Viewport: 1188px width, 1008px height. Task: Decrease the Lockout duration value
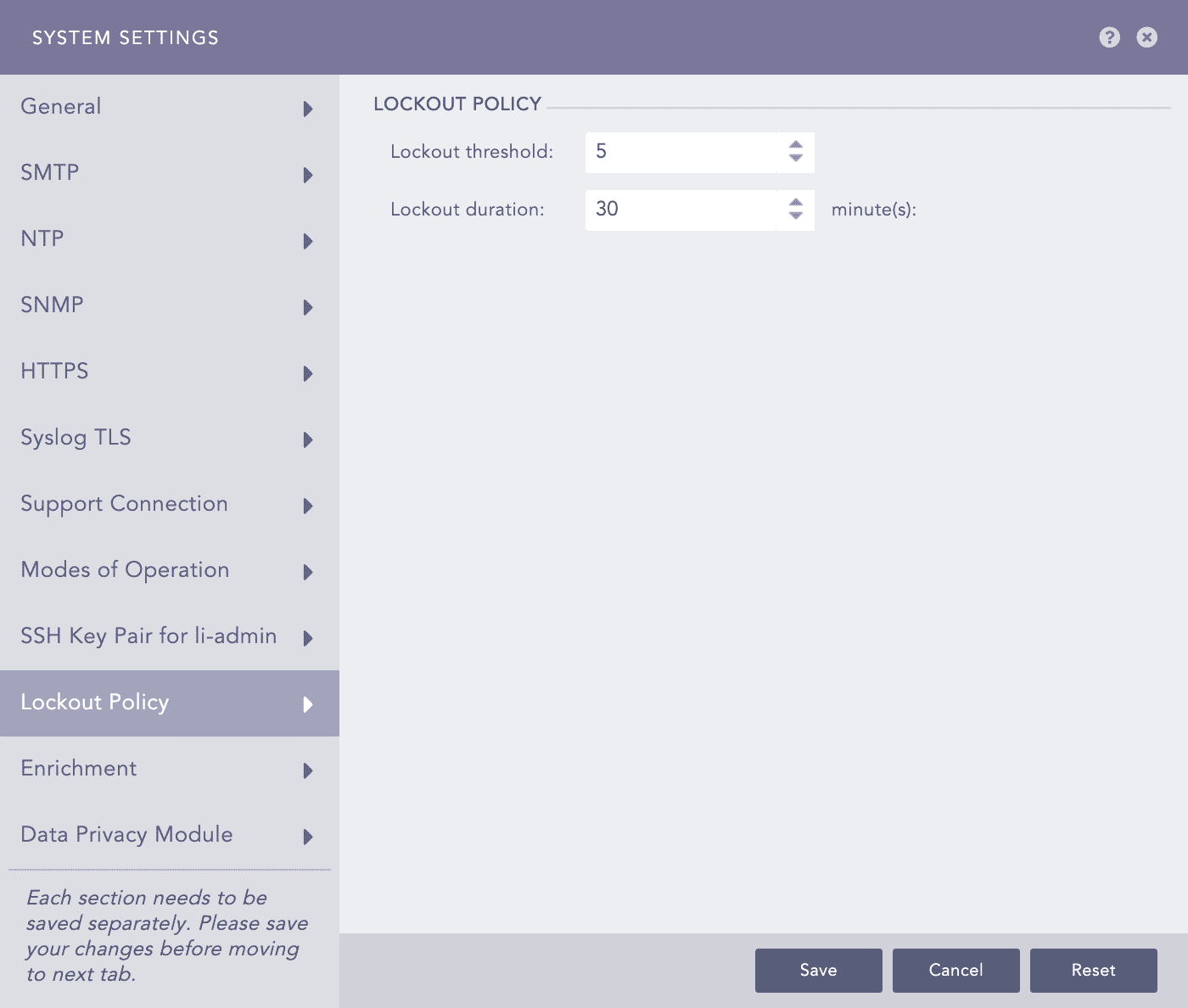coord(795,216)
